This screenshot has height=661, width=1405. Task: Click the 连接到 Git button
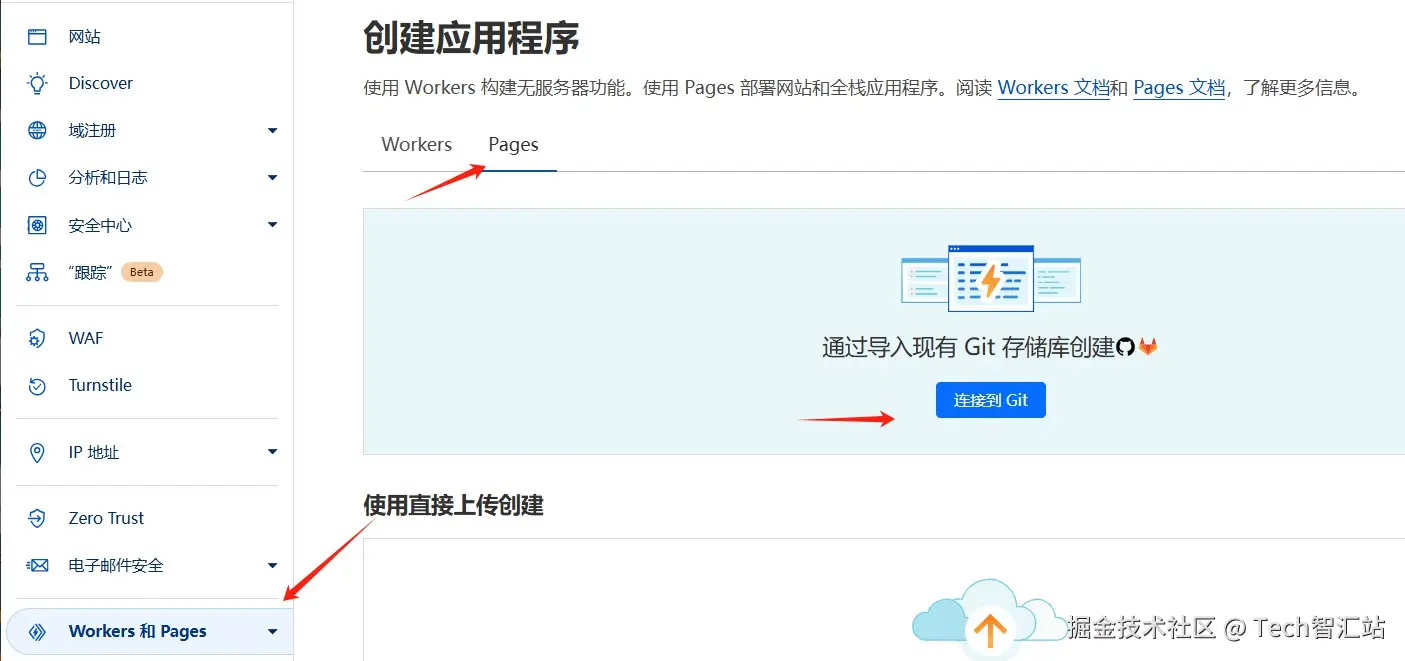[990, 400]
